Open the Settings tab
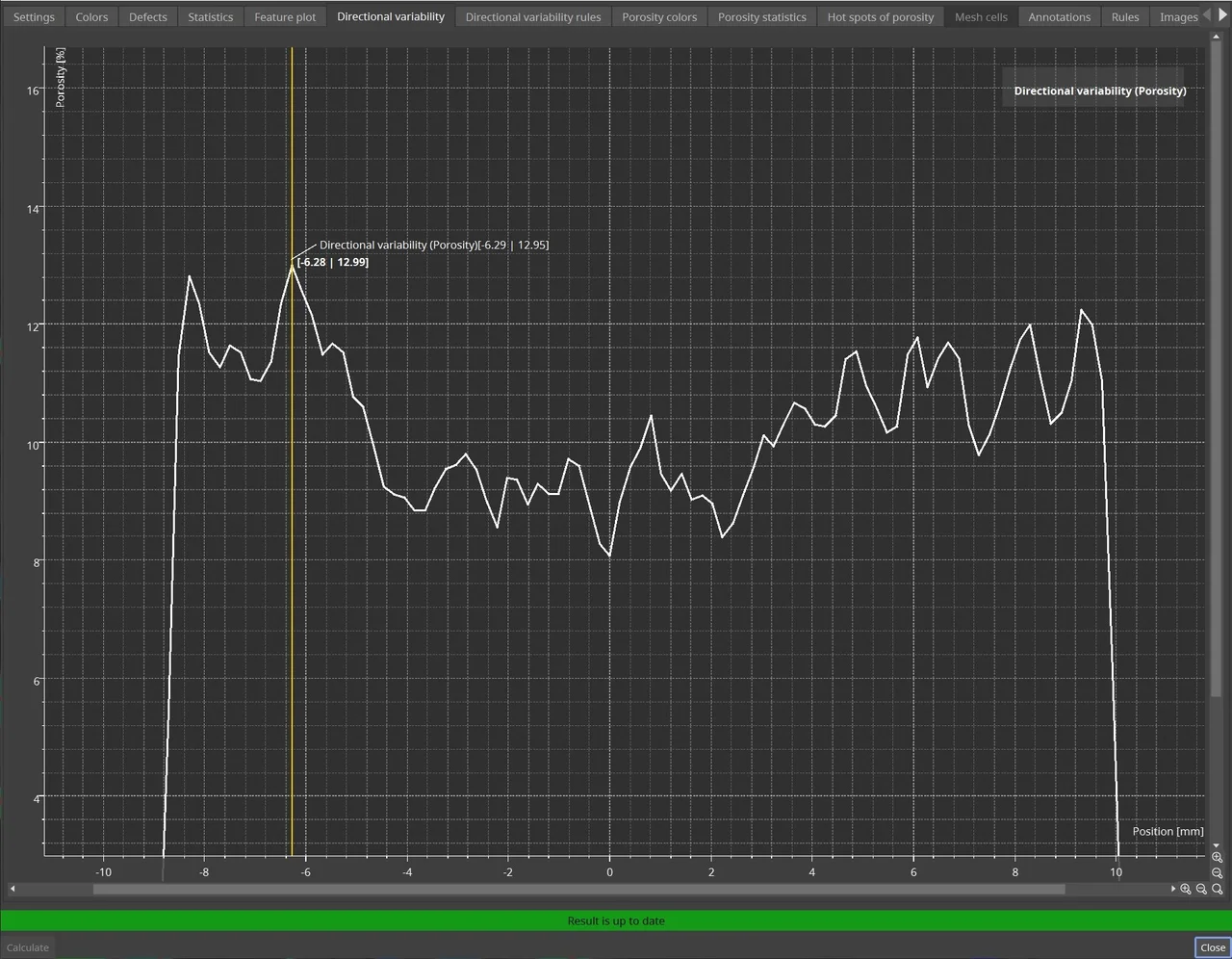The width and height of the screenshot is (1232, 959). pyautogui.click(x=34, y=16)
